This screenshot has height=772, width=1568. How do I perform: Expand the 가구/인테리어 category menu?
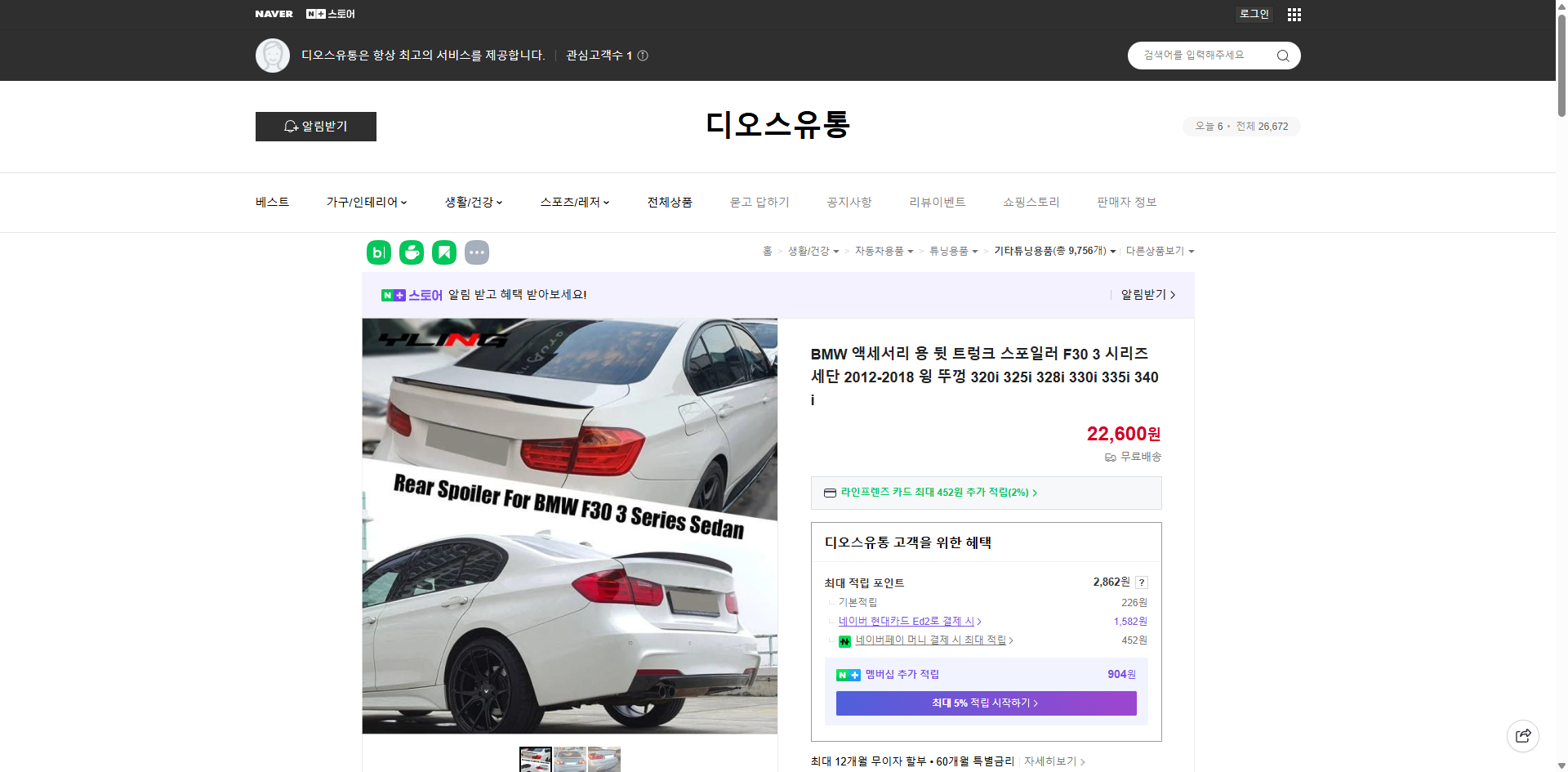[367, 202]
